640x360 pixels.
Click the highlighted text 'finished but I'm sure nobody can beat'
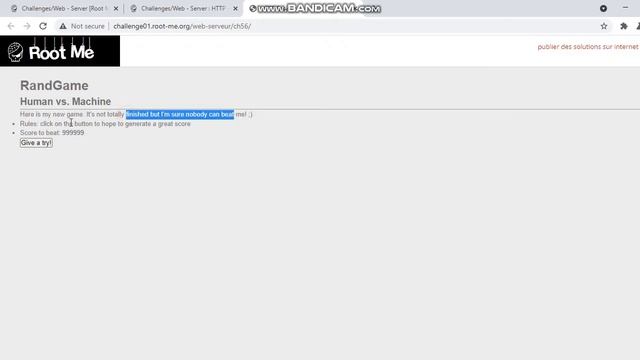pos(180,114)
